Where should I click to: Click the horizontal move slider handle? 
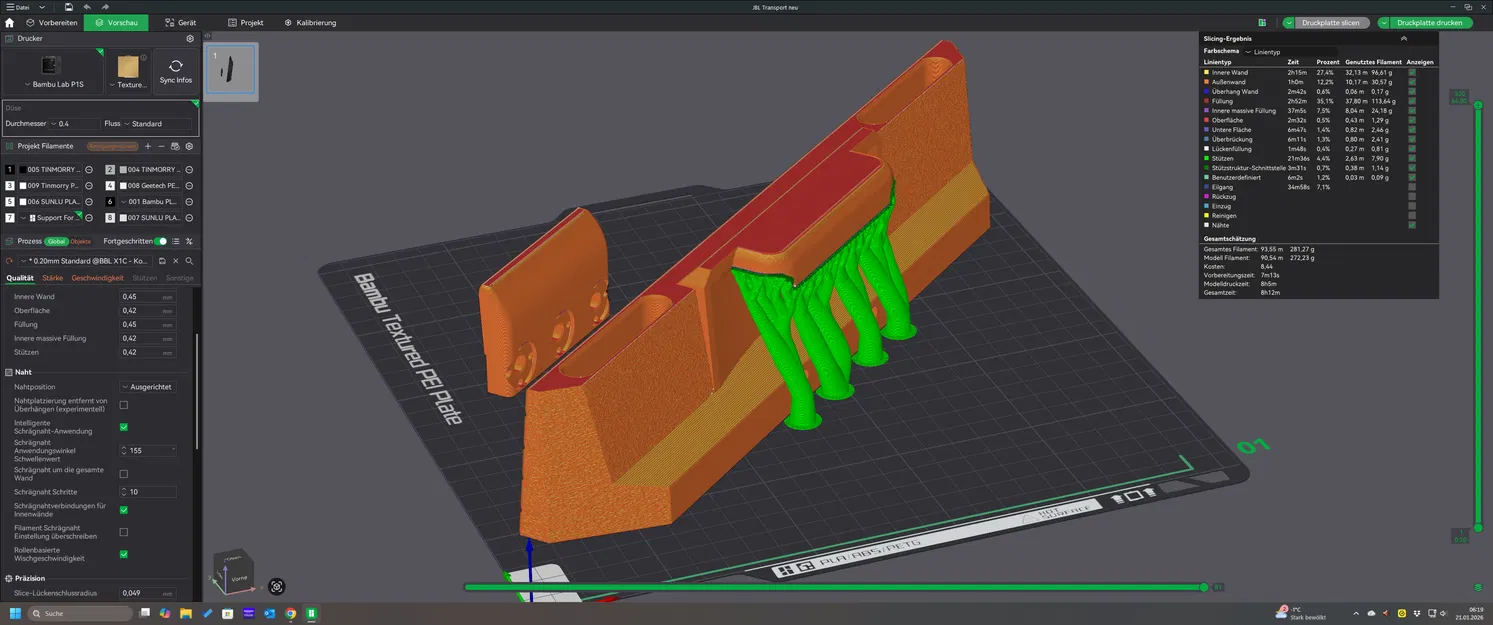[1204, 587]
